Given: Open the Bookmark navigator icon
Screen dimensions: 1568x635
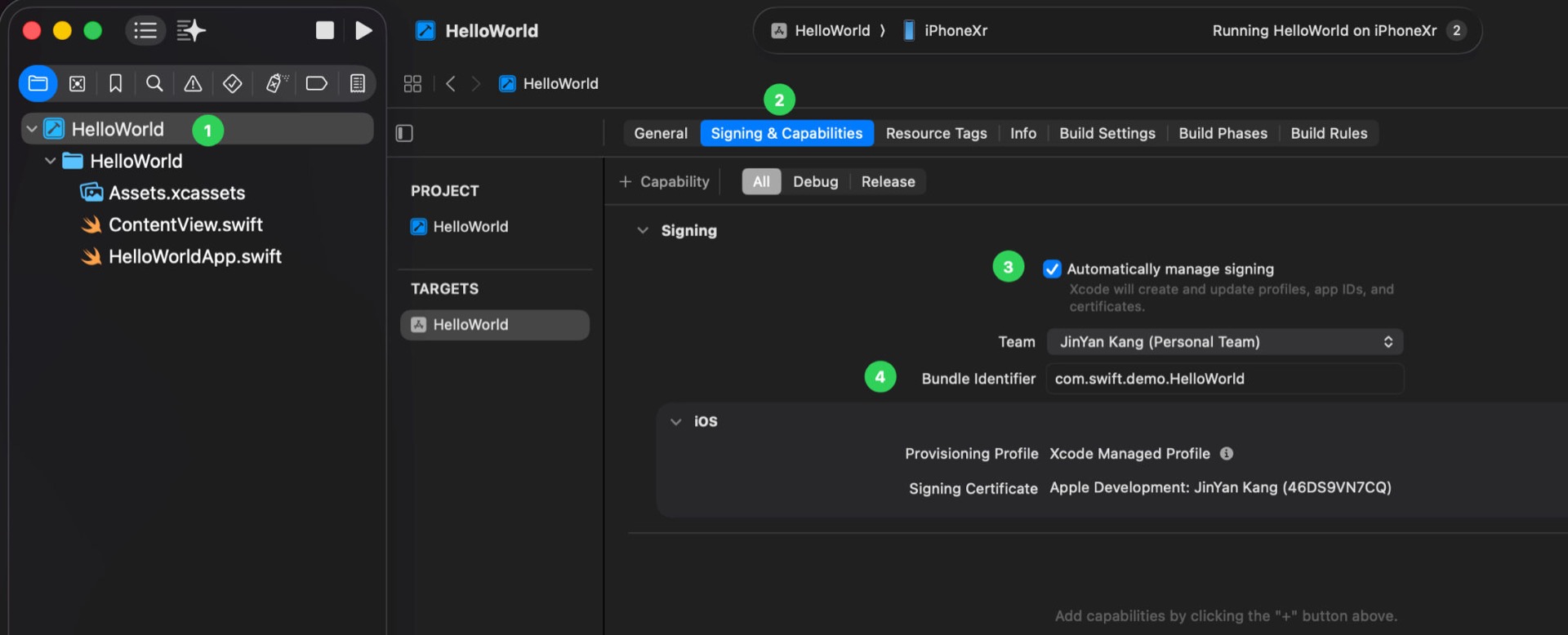Looking at the screenshot, I should click(x=116, y=83).
